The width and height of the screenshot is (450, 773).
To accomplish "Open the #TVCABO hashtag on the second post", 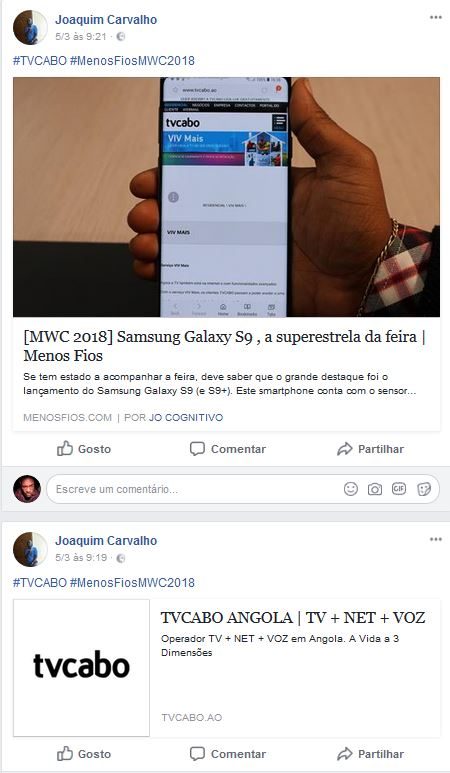I will [39, 583].
